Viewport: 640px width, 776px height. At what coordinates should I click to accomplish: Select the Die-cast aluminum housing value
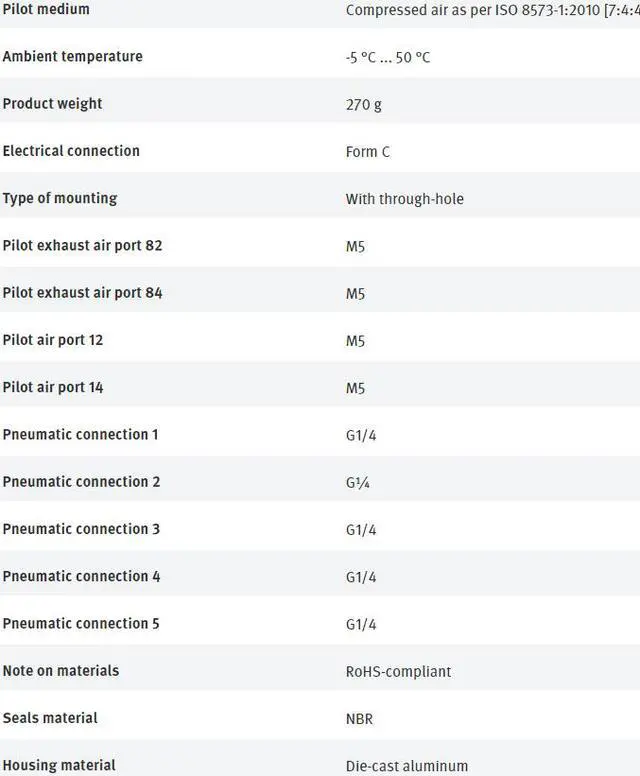406,765
